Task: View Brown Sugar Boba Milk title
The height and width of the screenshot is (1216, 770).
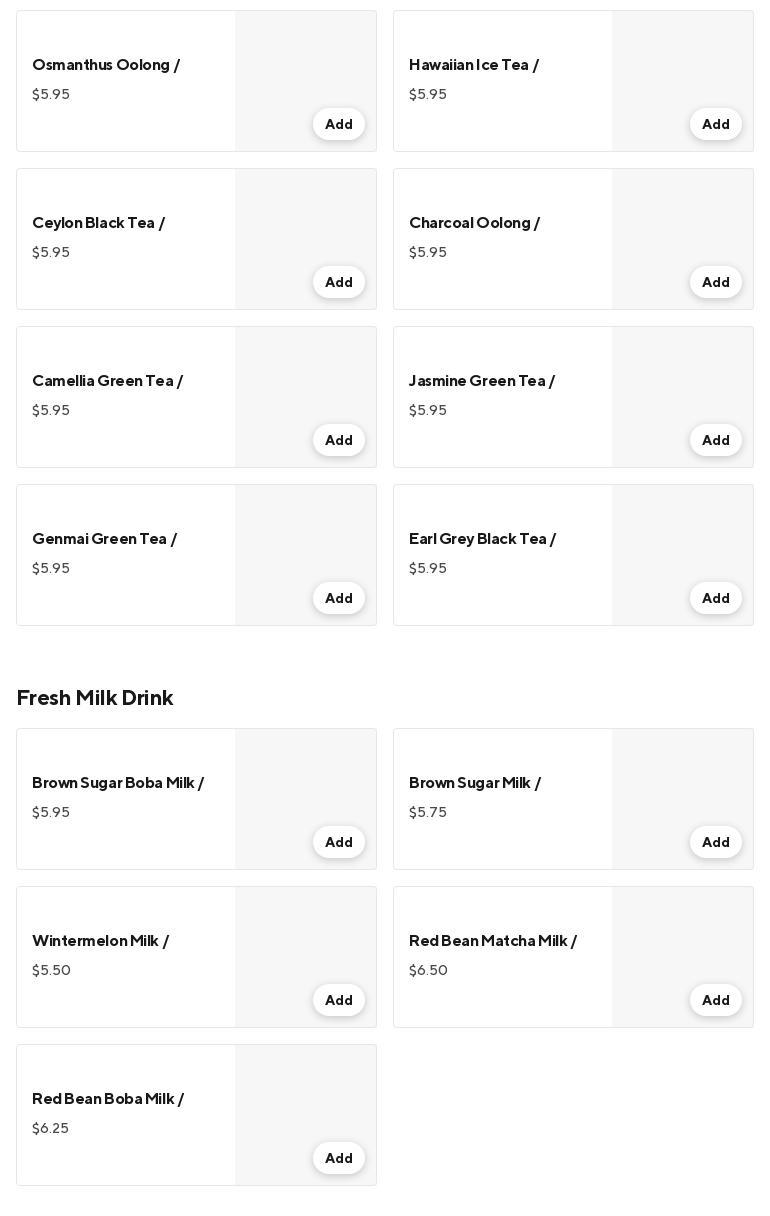Action: (x=118, y=783)
